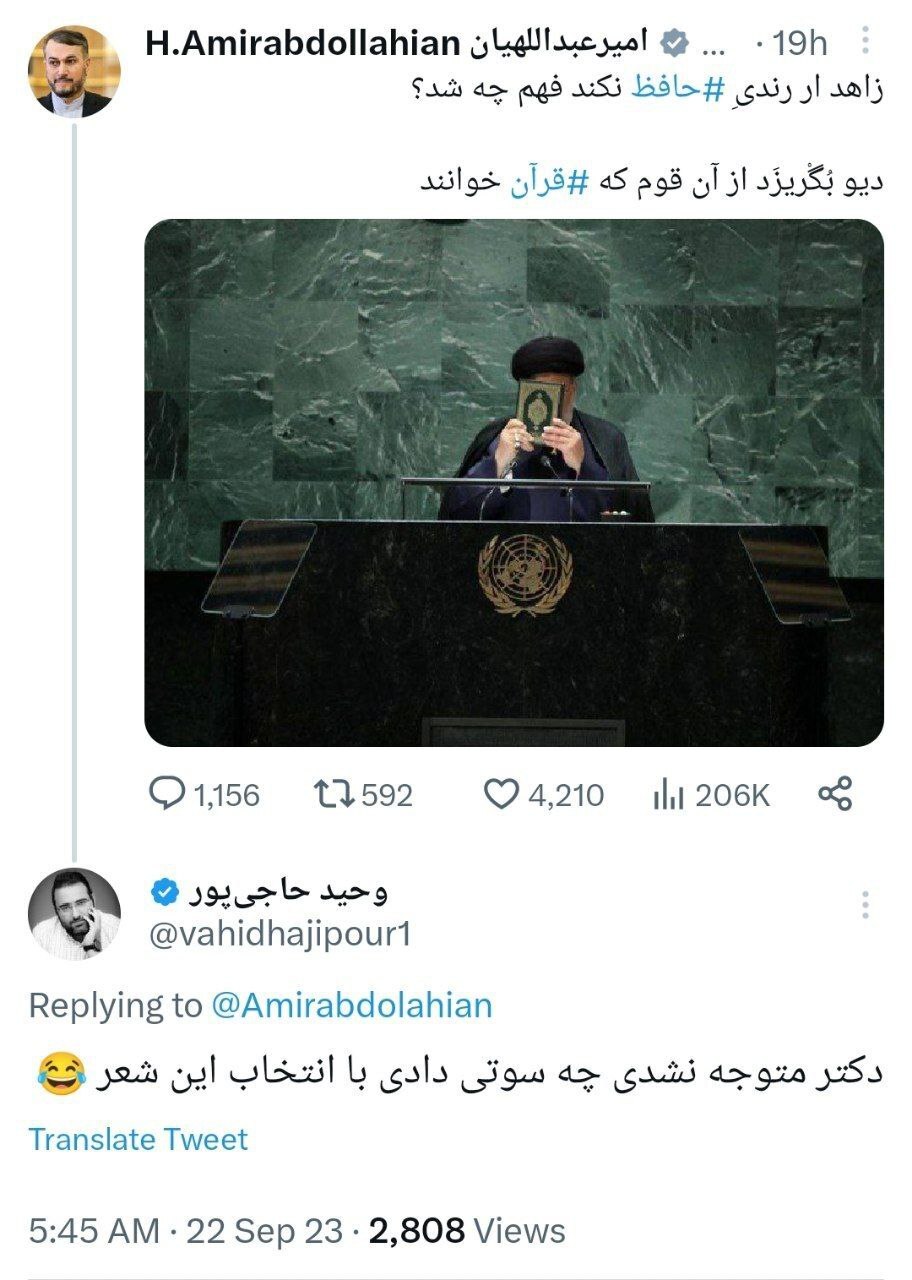Click the share icon under the photo
912x1280 pixels.
[x=835, y=794]
